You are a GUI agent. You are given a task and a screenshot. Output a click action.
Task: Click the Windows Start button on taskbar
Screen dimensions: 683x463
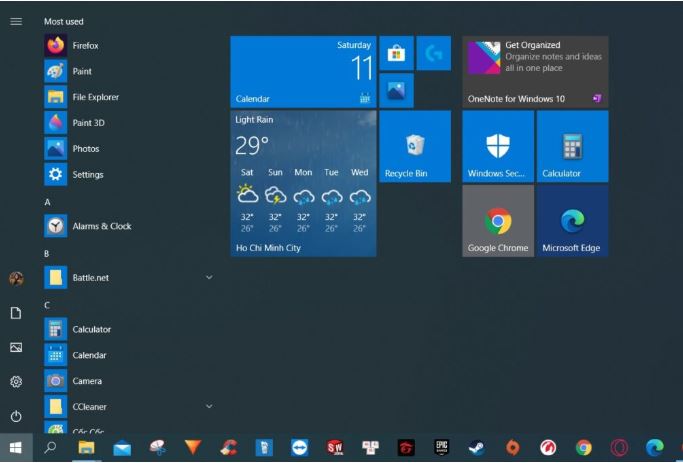16,447
